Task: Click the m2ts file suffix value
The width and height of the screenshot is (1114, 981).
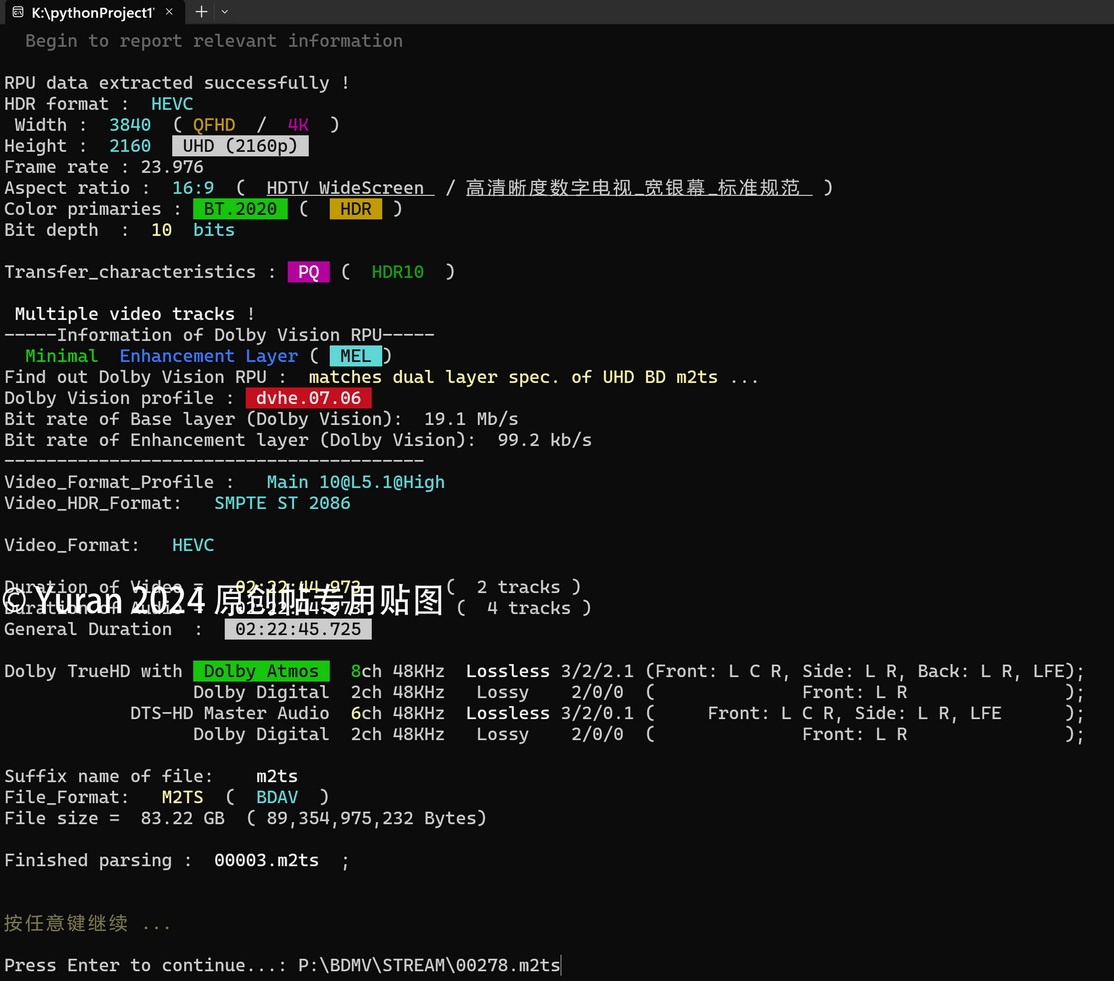Action: click(x=276, y=776)
